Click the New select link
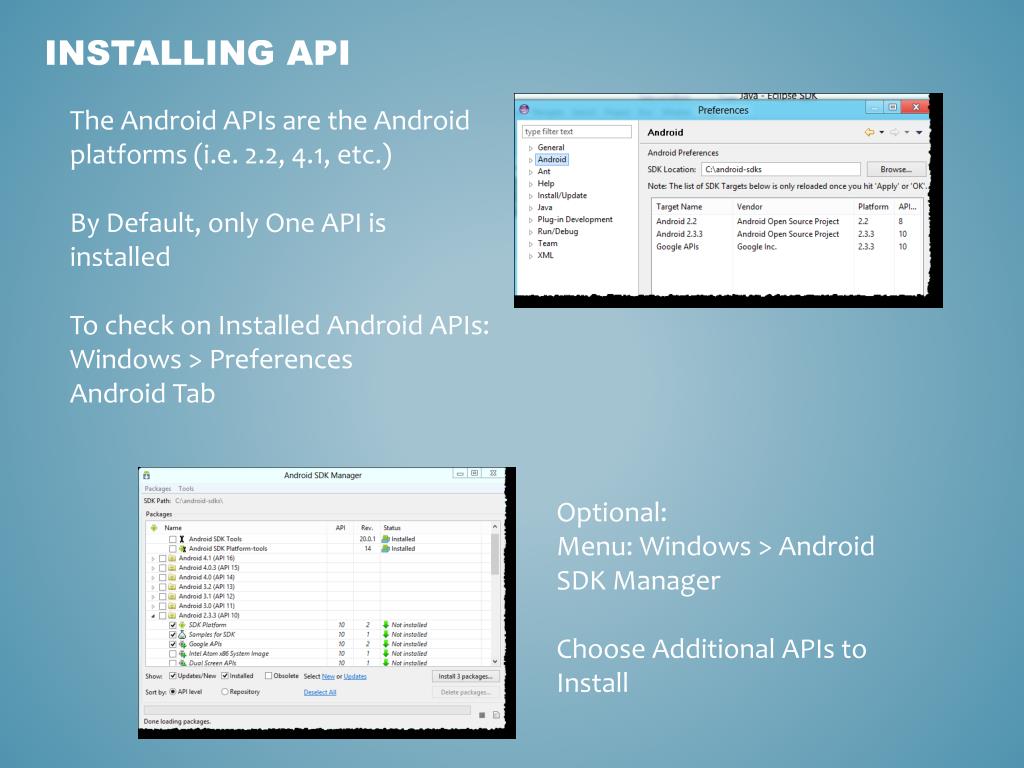 pos(328,677)
